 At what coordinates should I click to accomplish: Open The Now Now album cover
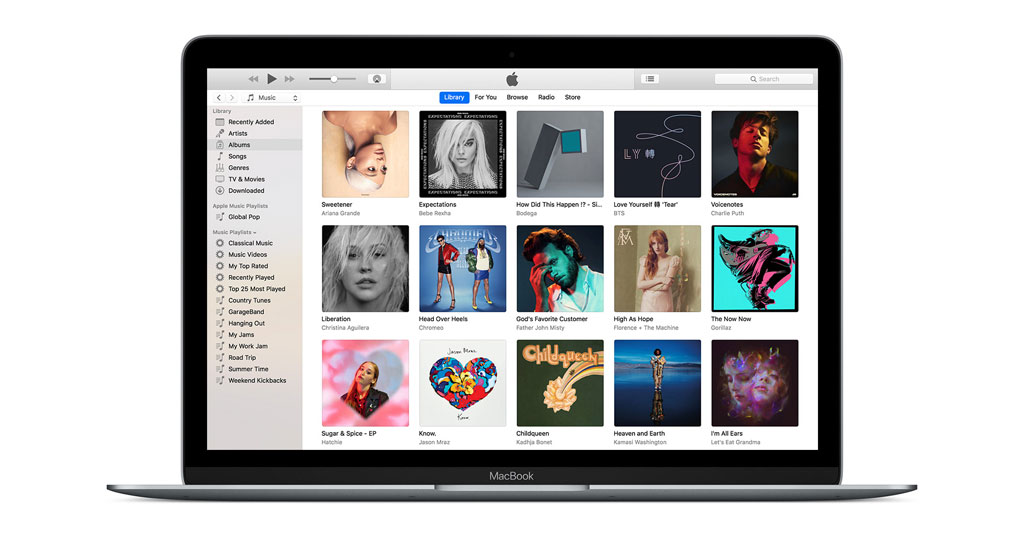tap(754, 268)
